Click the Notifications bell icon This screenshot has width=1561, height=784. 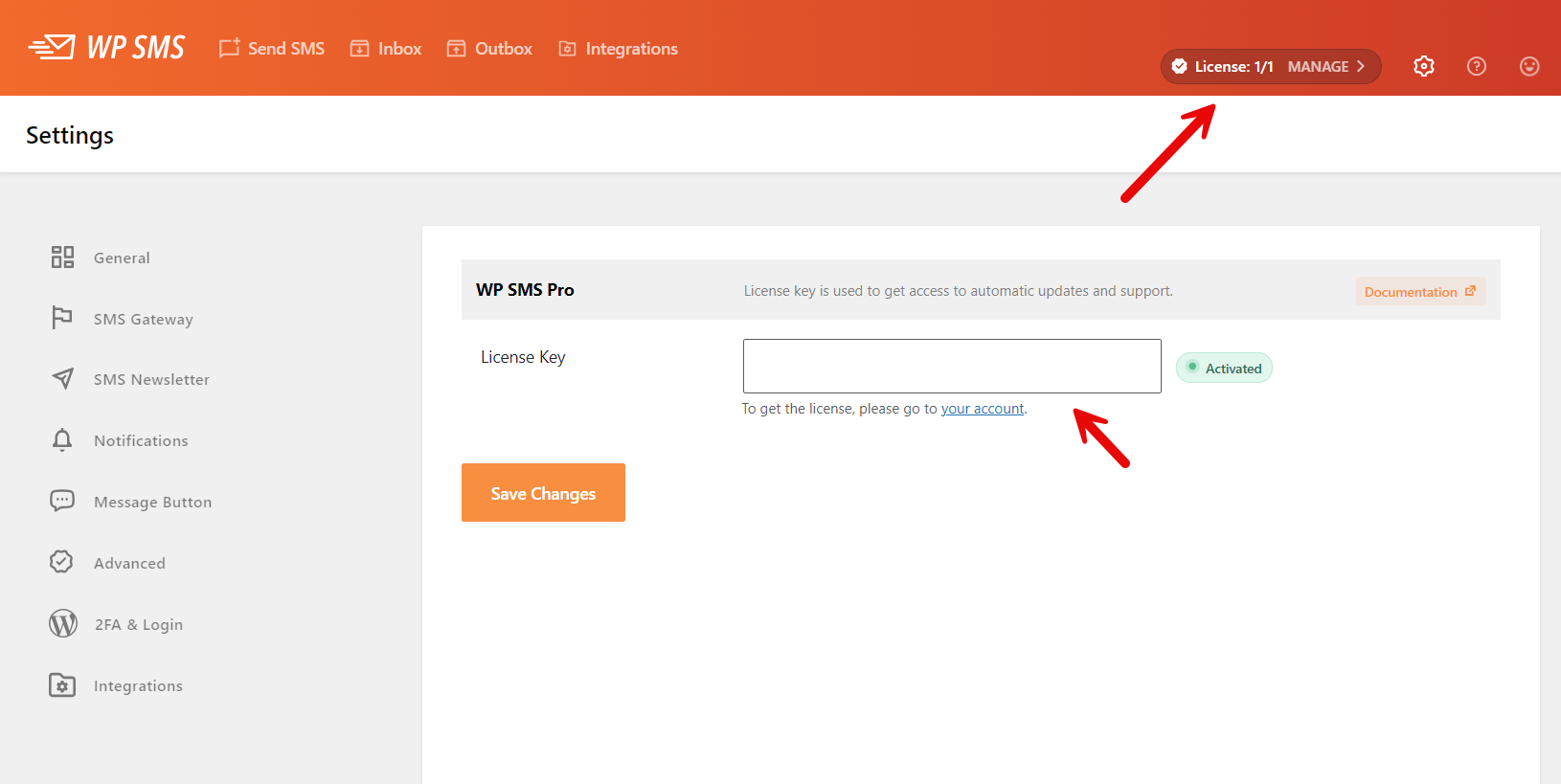click(62, 439)
